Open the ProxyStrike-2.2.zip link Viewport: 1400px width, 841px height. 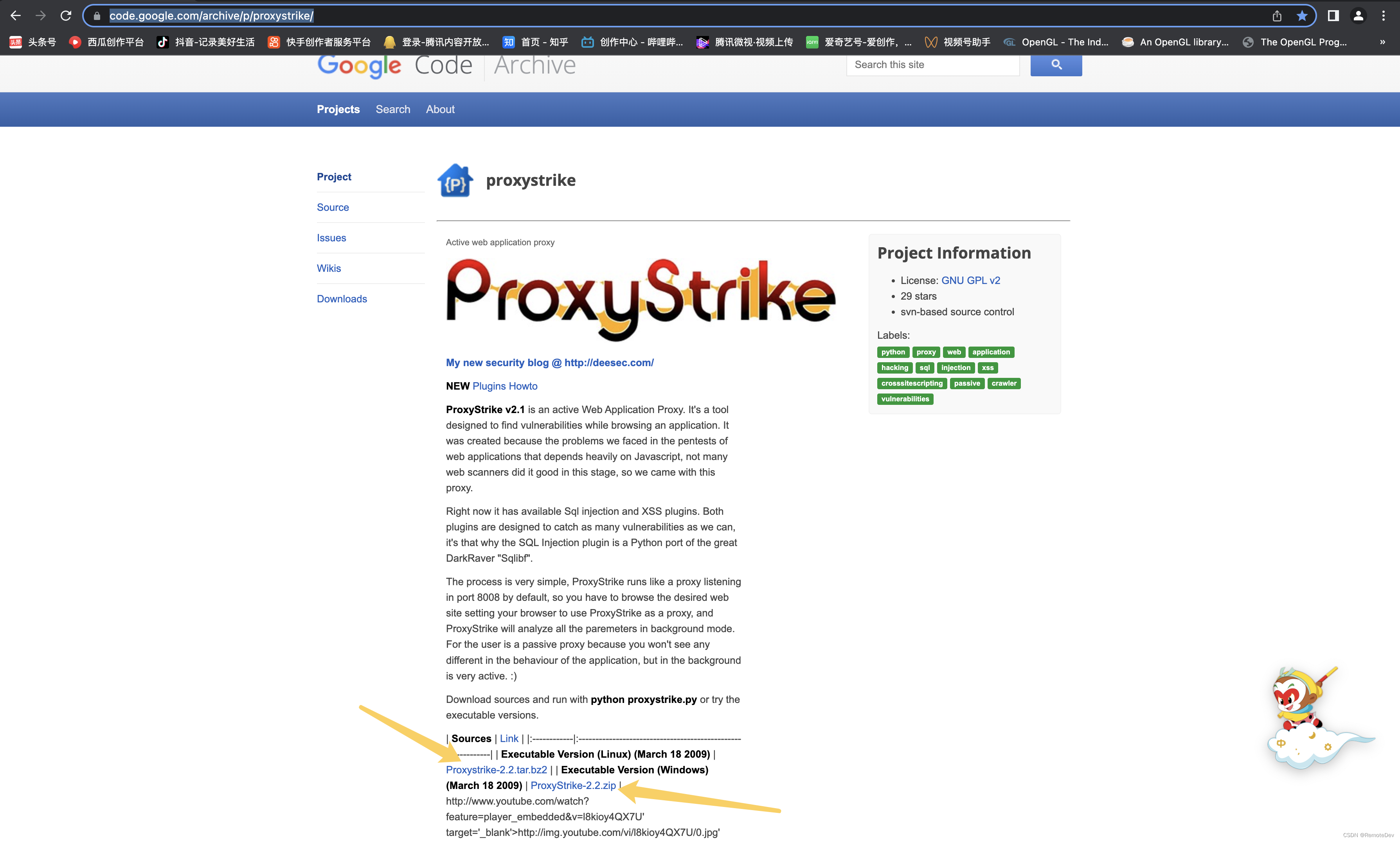click(x=572, y=785)
